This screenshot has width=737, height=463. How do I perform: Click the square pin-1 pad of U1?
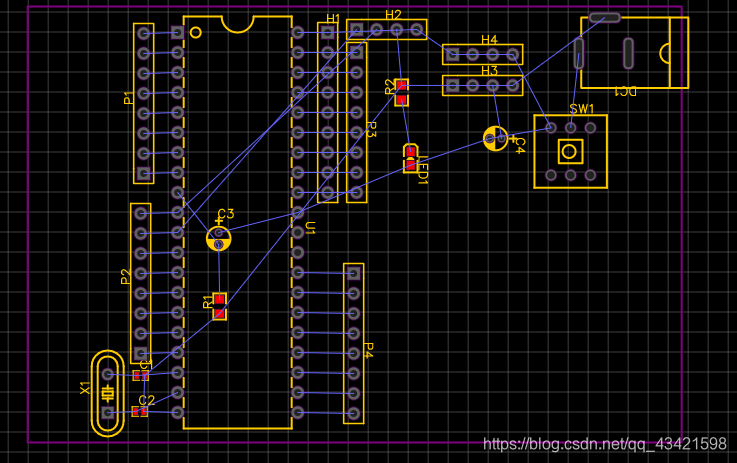tap(177, 32)
